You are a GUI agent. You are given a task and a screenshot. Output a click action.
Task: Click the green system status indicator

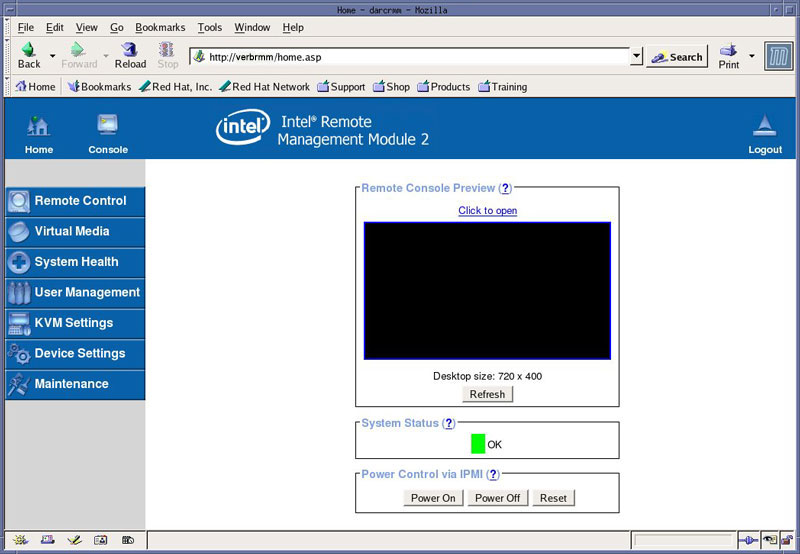(x=478, y=444)
